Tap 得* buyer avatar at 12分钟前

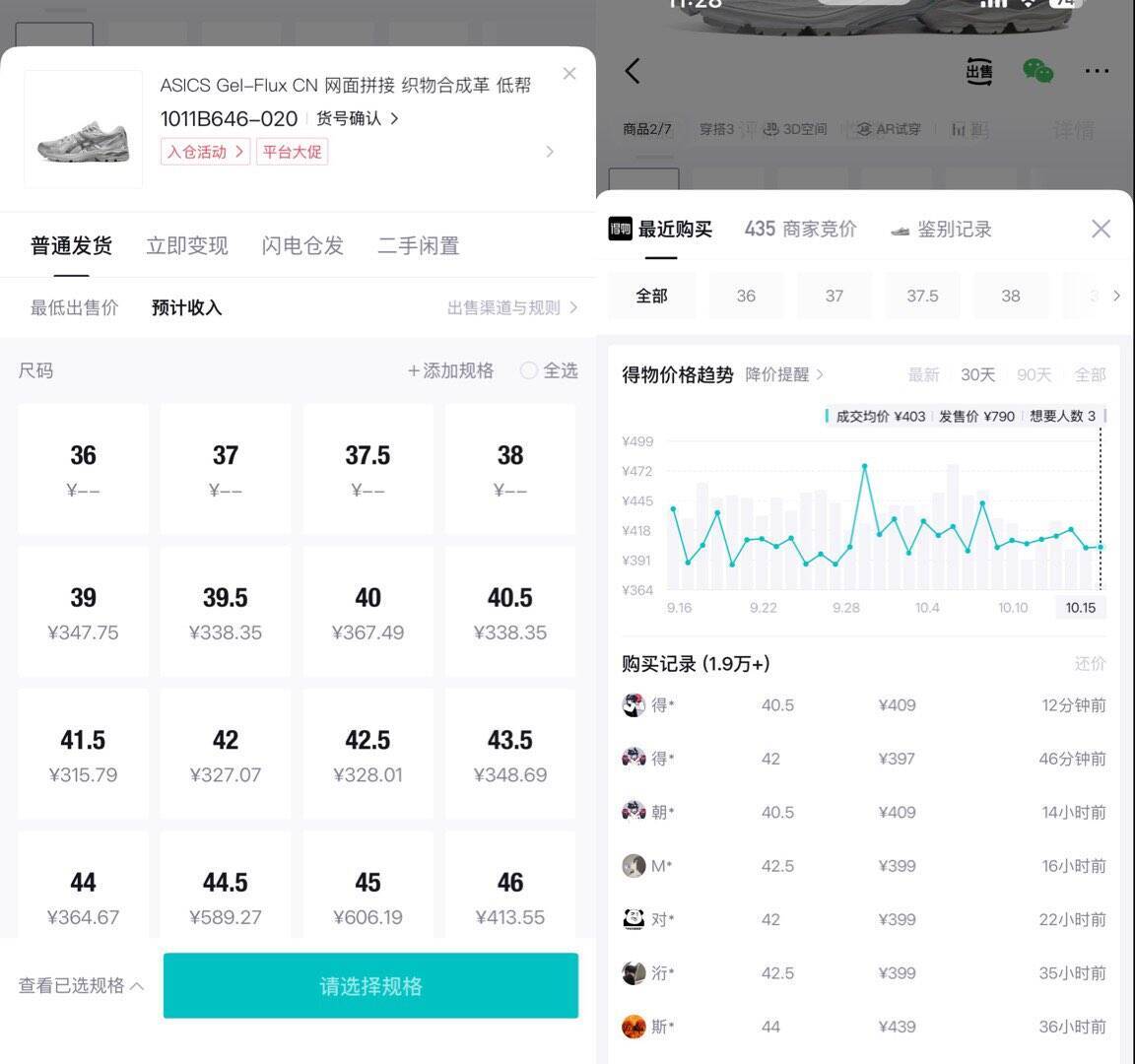pyautogui.click(x=634, y=705)
